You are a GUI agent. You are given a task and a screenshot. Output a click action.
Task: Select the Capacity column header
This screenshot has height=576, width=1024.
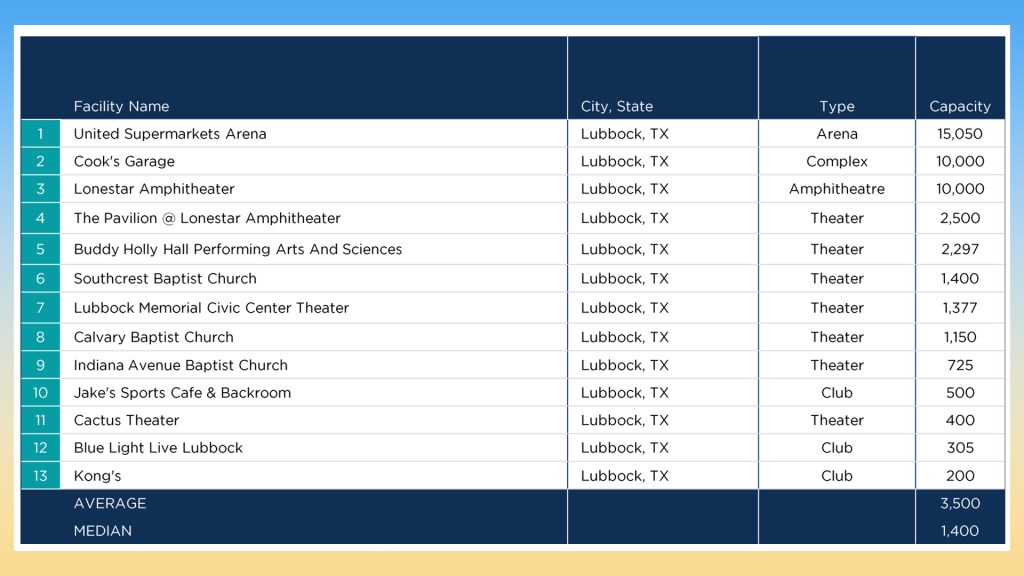pyautogui.click(x=959, y=107)
